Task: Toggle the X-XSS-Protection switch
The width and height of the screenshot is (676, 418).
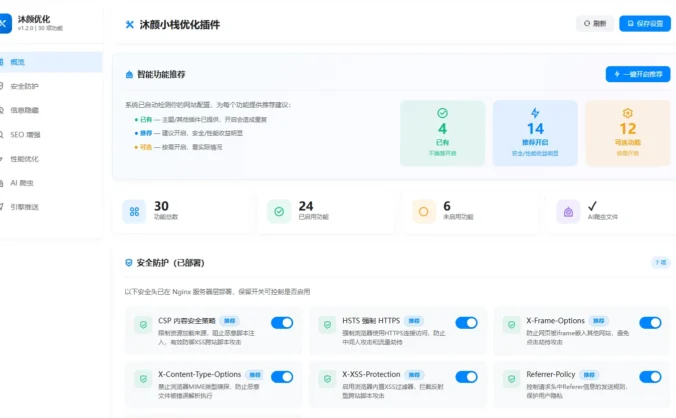Action: 466,377
